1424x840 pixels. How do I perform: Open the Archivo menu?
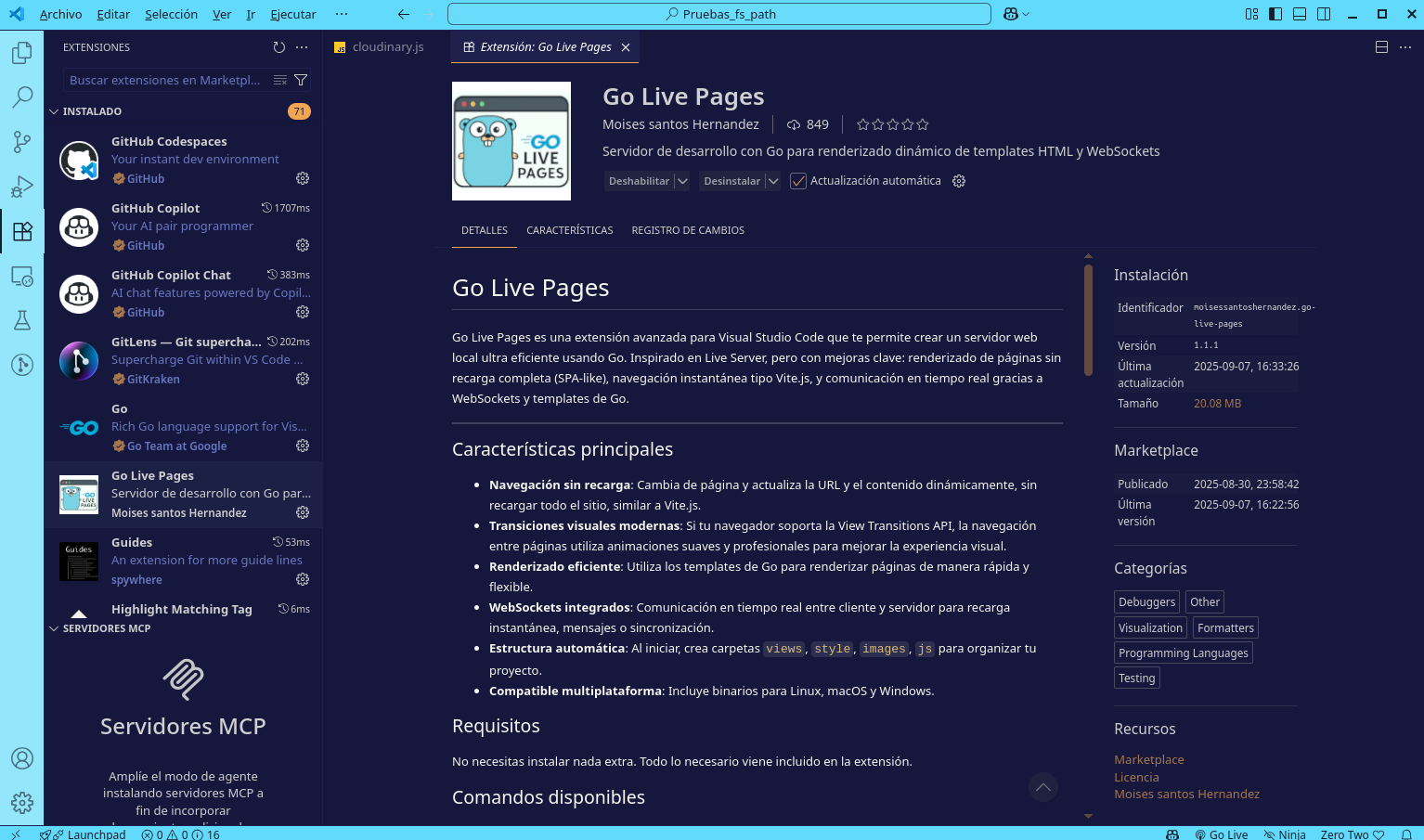60,14
